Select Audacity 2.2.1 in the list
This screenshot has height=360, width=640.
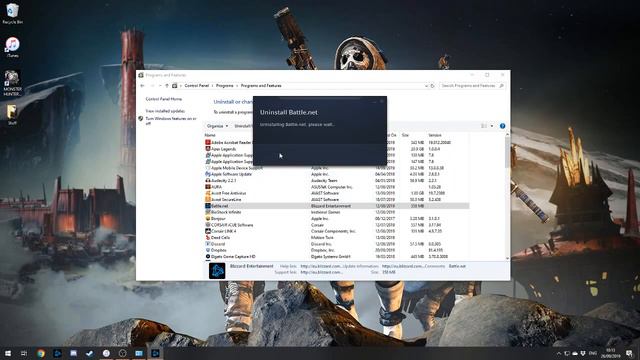(337, 180)
